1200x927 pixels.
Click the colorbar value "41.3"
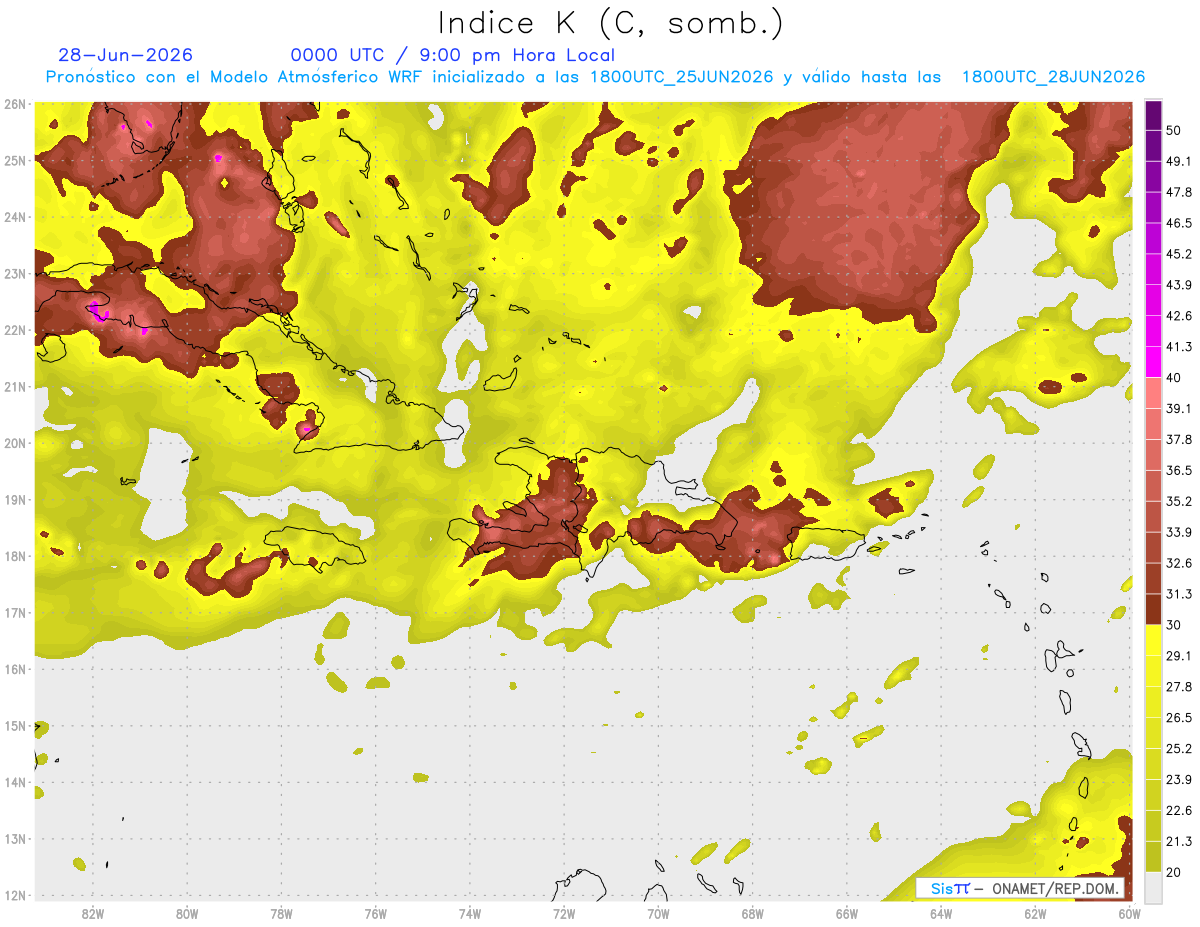[1179, 347]
